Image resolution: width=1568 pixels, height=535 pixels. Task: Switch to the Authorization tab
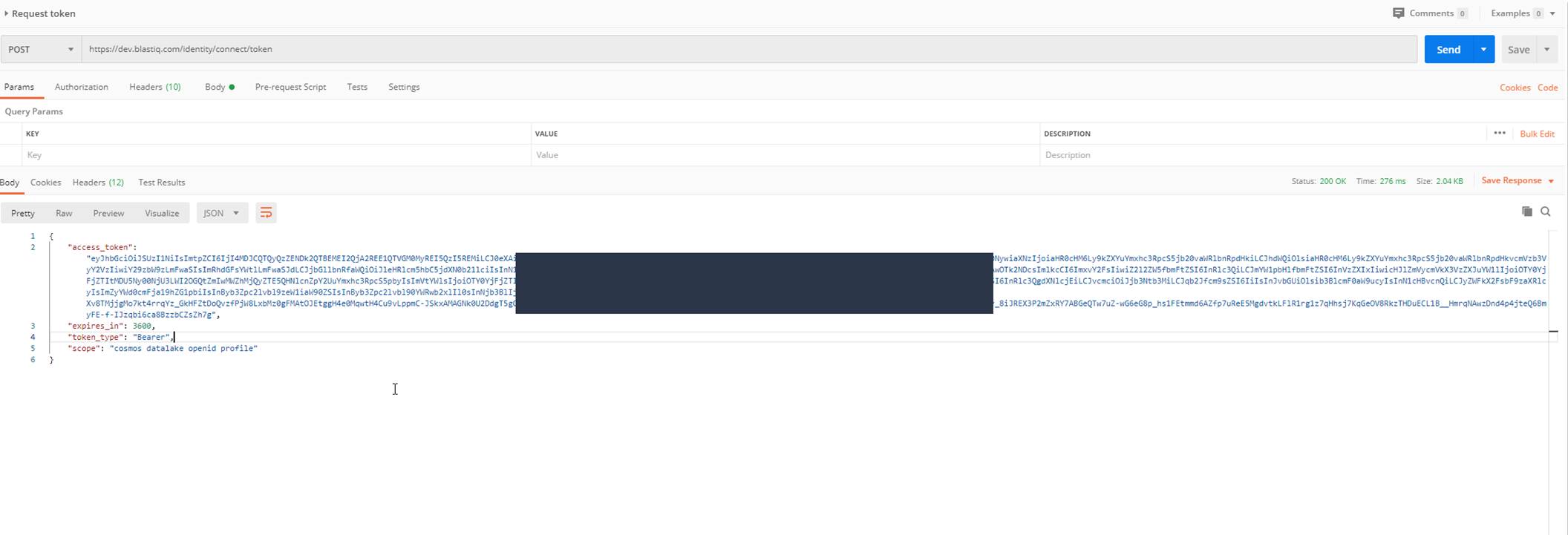click(x=82, y=87)
